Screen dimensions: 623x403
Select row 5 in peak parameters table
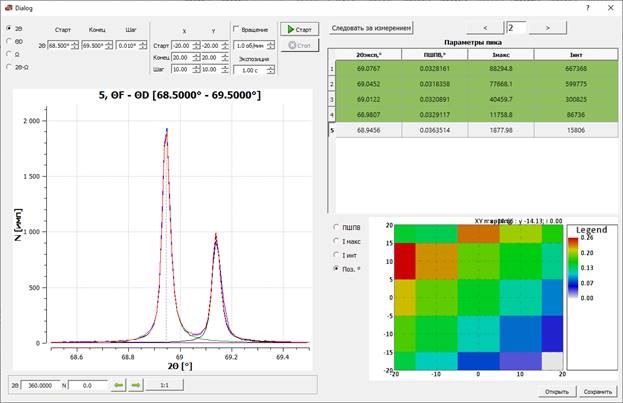pyautogui.click(x=333, y=130)
